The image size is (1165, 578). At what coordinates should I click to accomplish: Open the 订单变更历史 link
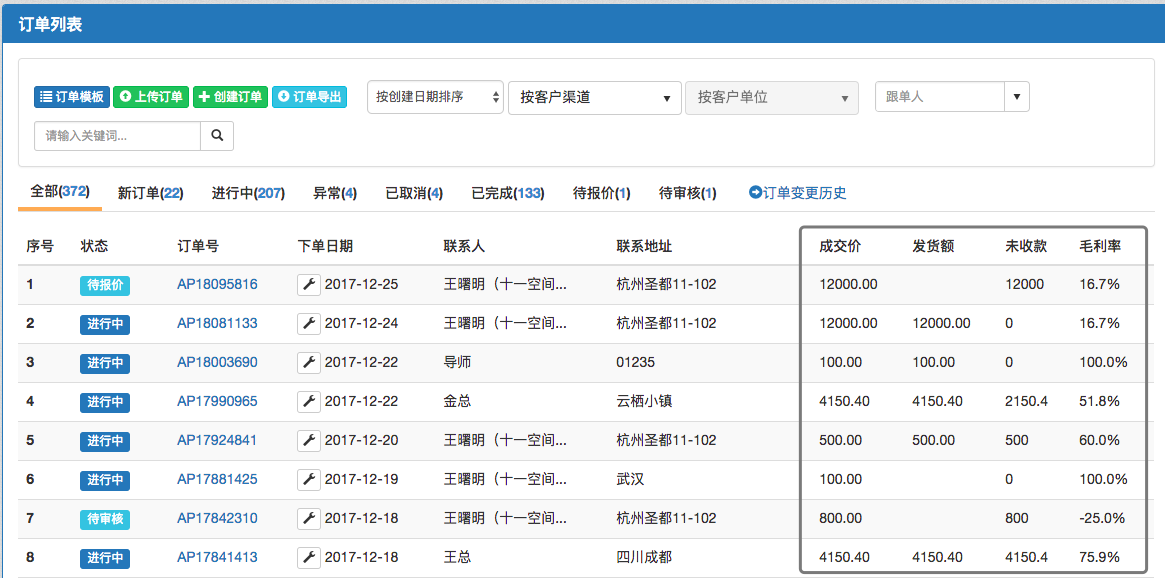coord(798,193)
